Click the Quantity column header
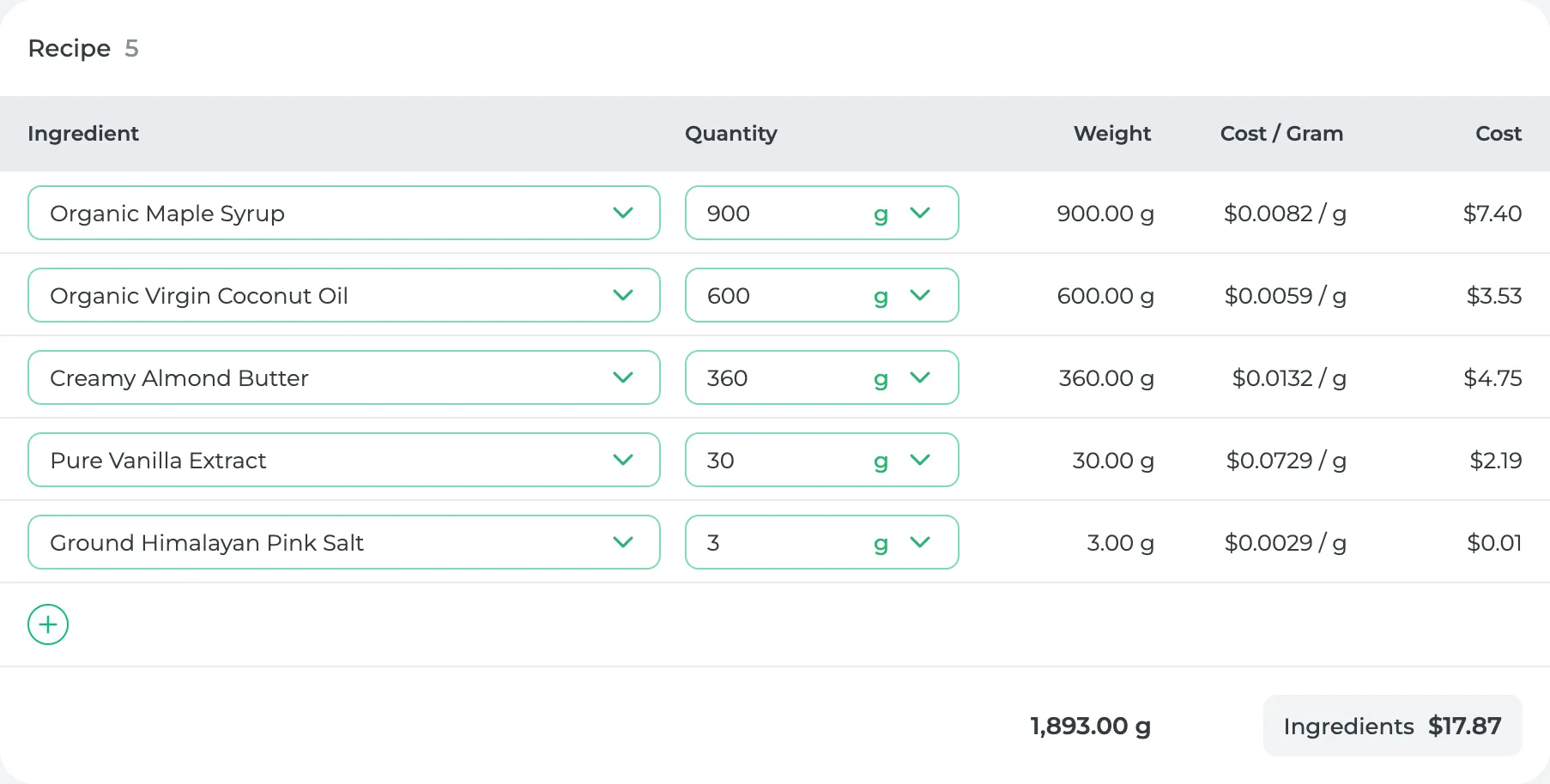 point(731,133)
